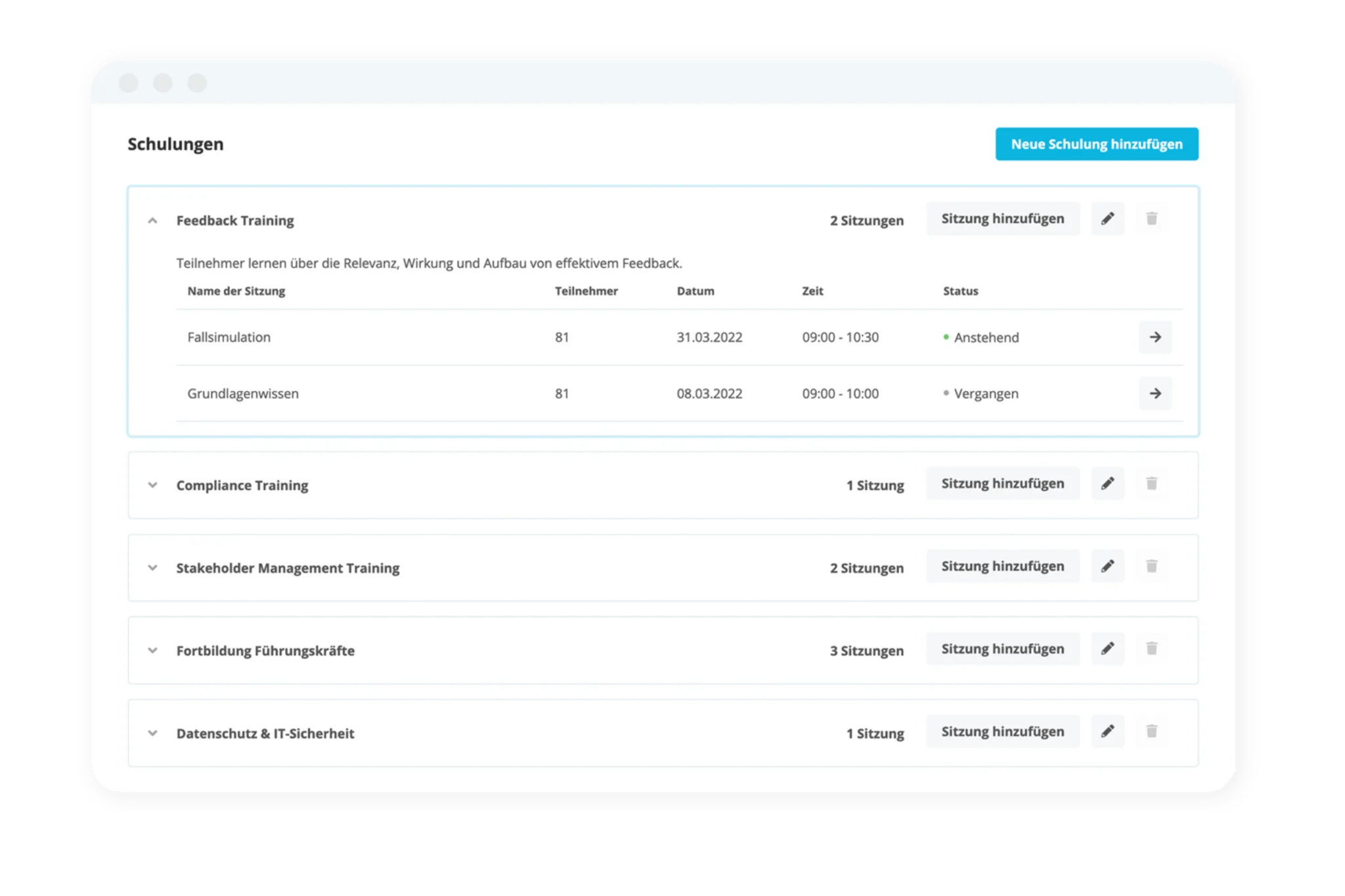Open Fallsimulation session via arrow icon
1345x896 pixels.
(x=1155, y=337)
